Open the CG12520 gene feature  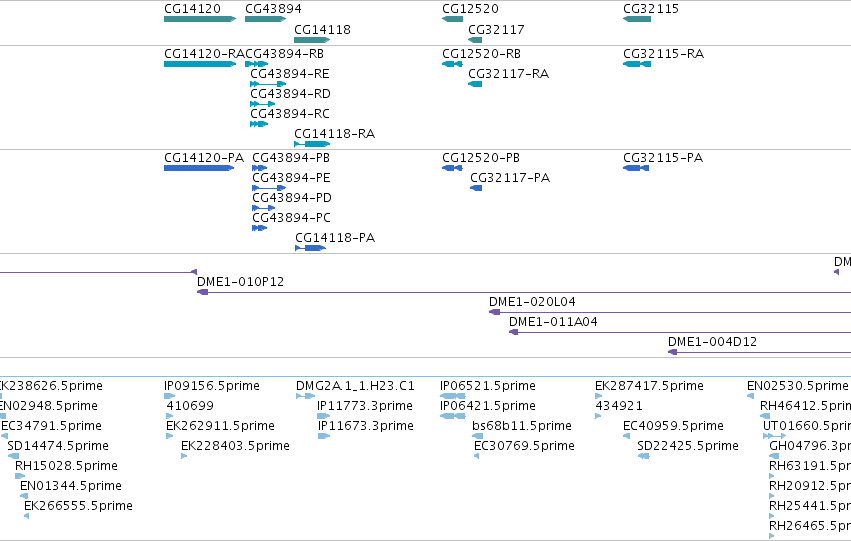[x=452, y=19]
